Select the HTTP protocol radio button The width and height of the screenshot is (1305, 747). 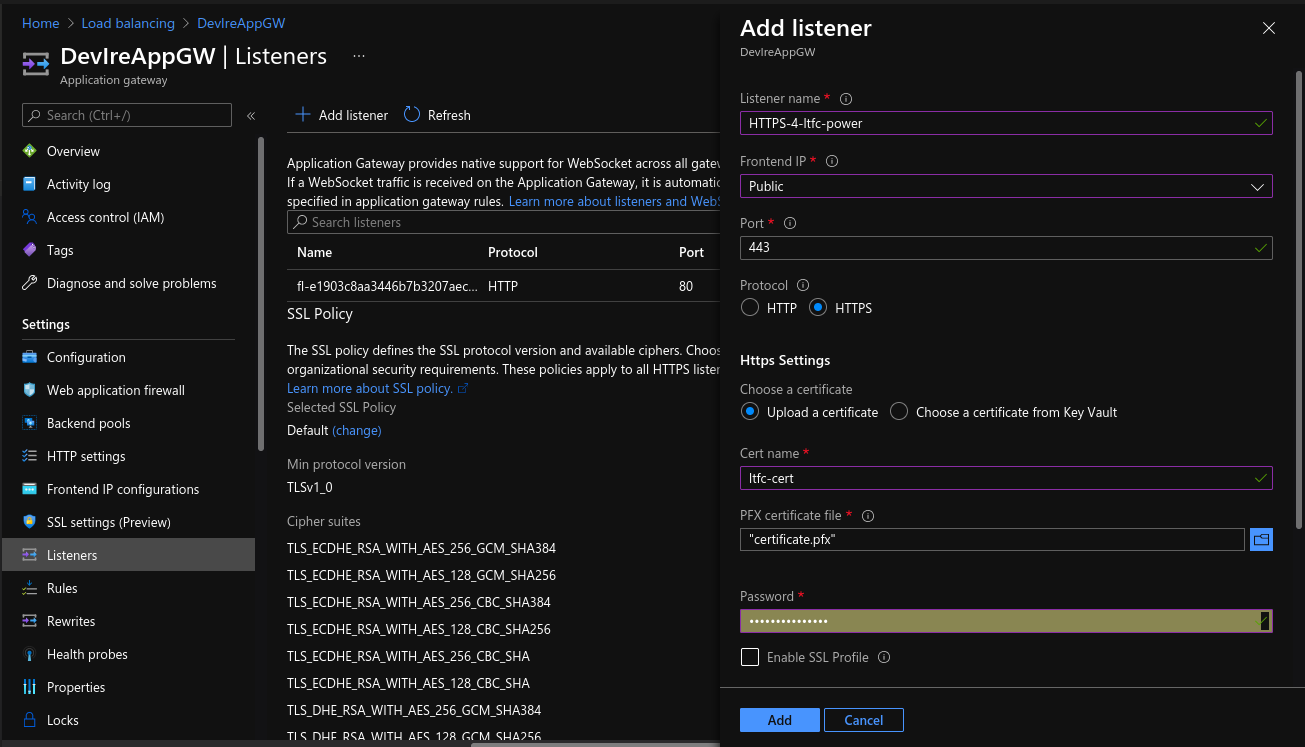pos(750,308)
